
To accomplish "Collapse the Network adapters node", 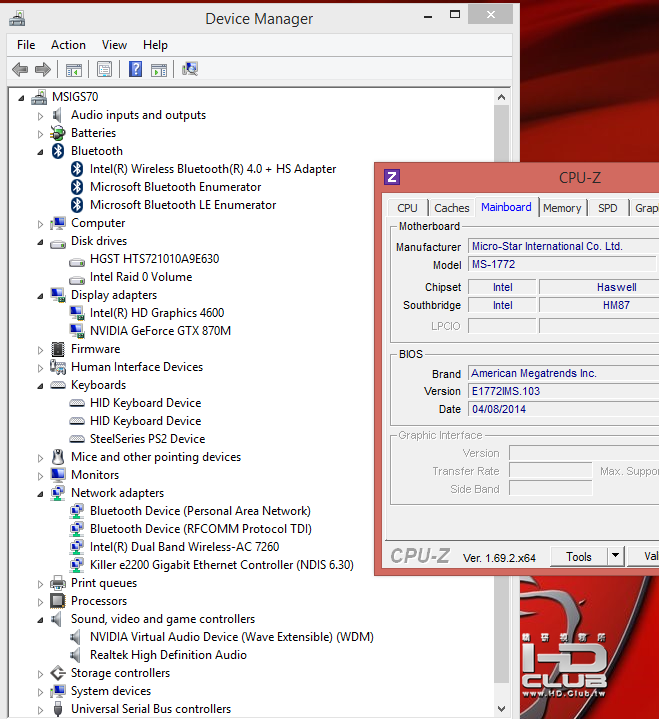I will 40,494.
